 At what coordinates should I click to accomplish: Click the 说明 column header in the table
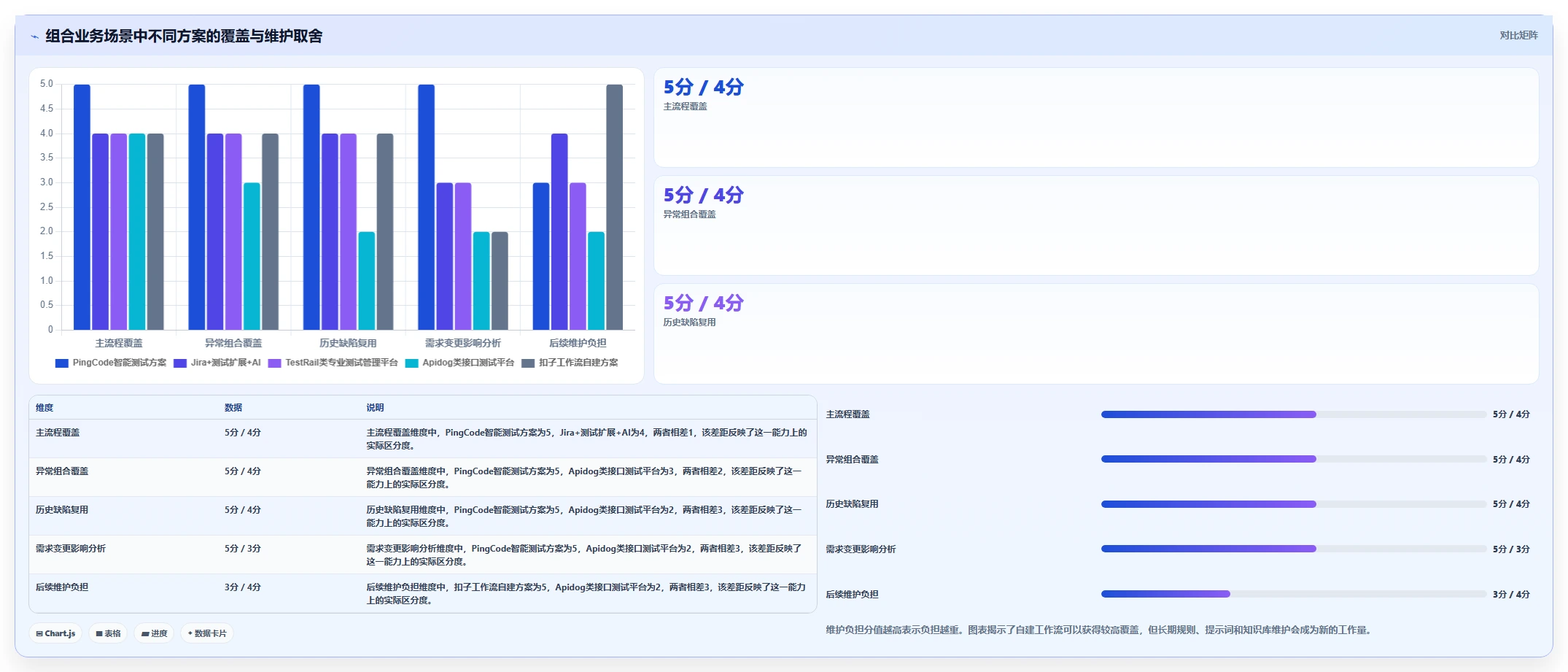pyautogui.click(x=375, y=408)
